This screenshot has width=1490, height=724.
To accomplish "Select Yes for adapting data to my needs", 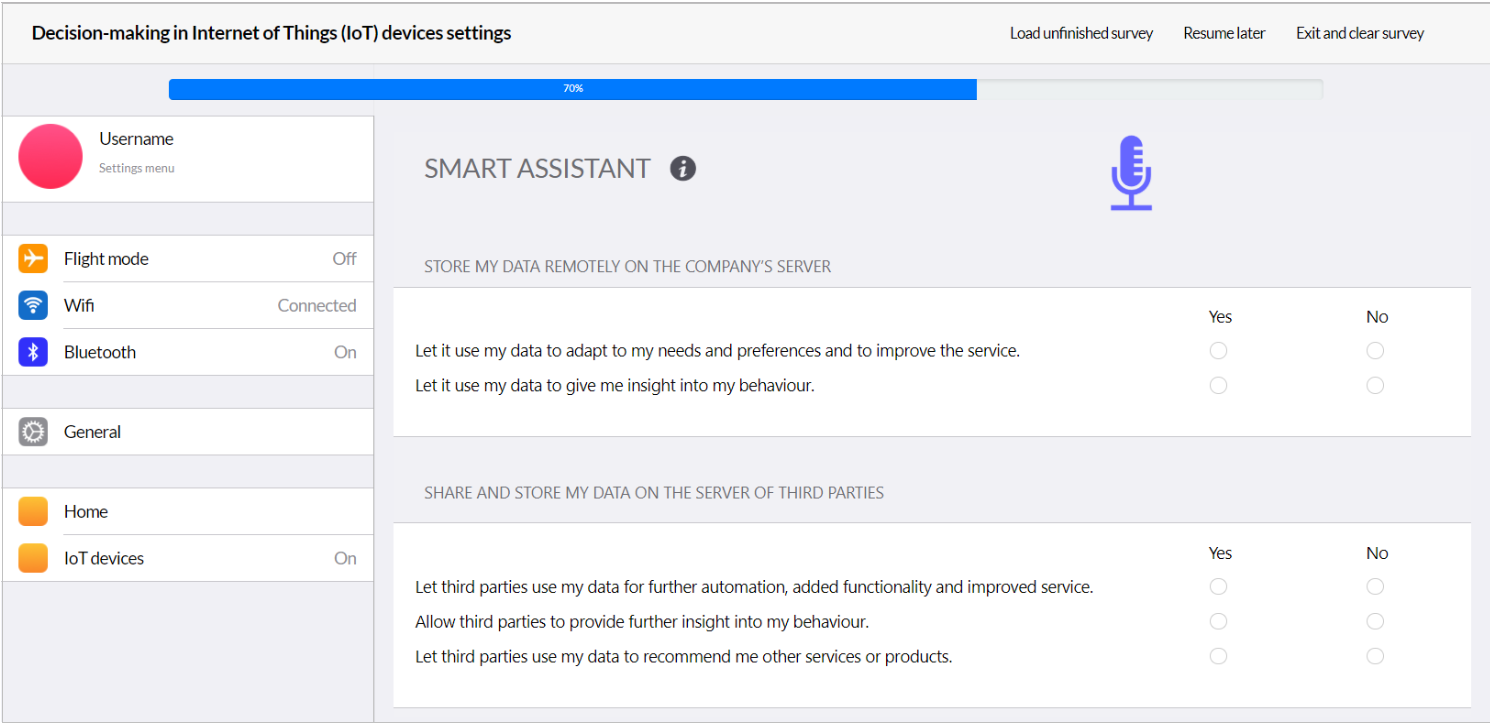I will 1218,350.
